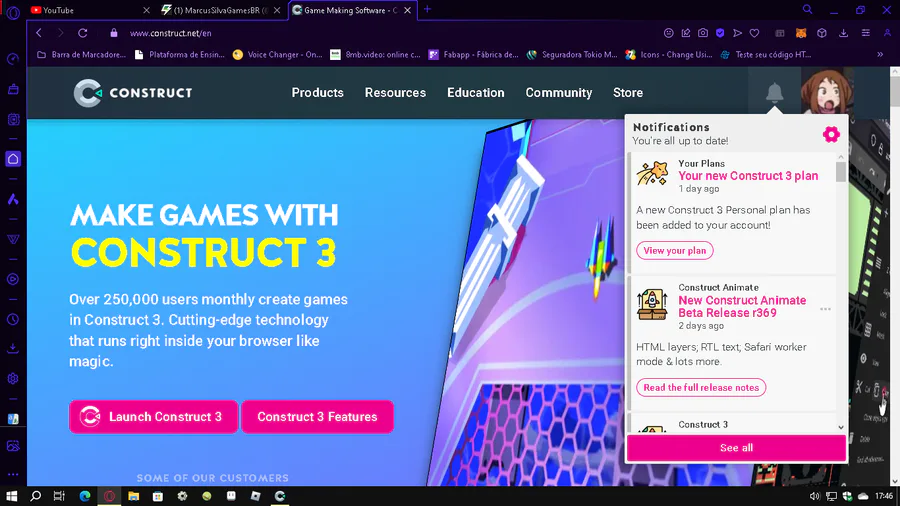Click the emoji reaction toolbar icon
Screen dimensions: 900x506
[668, 33]
